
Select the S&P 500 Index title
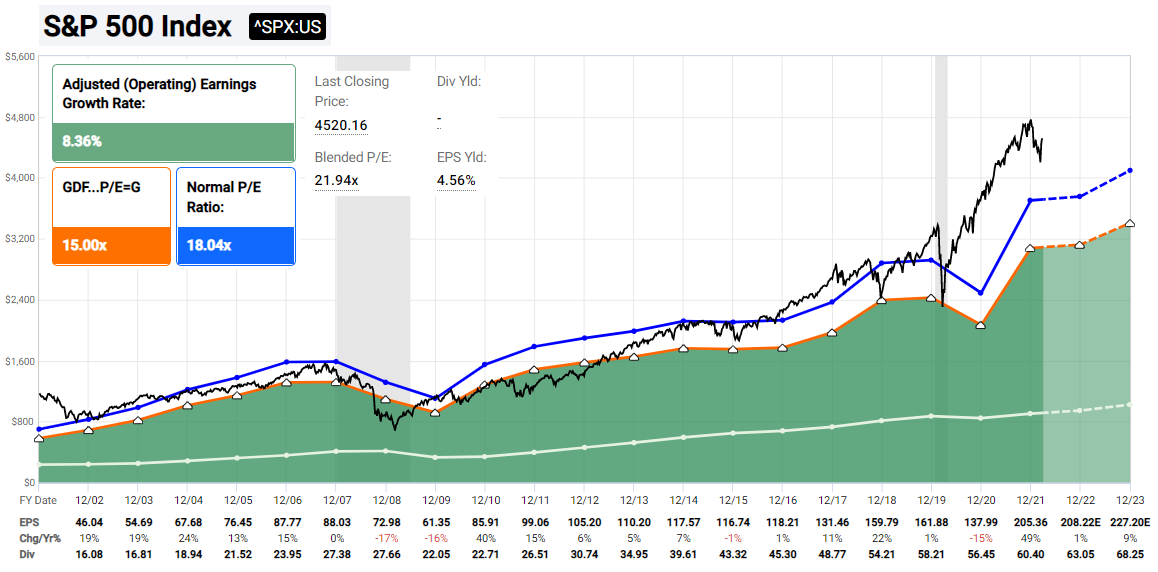pos(137,27)
